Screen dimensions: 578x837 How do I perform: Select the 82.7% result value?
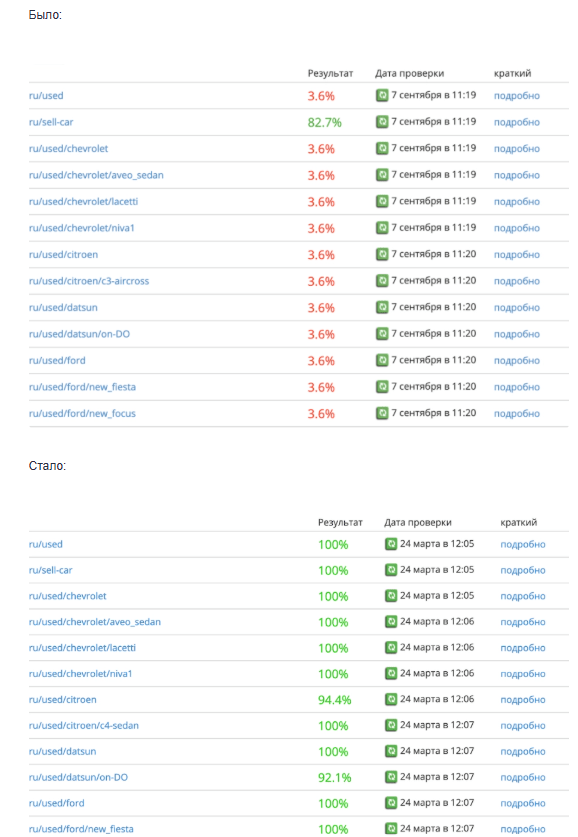pos(324,122)
